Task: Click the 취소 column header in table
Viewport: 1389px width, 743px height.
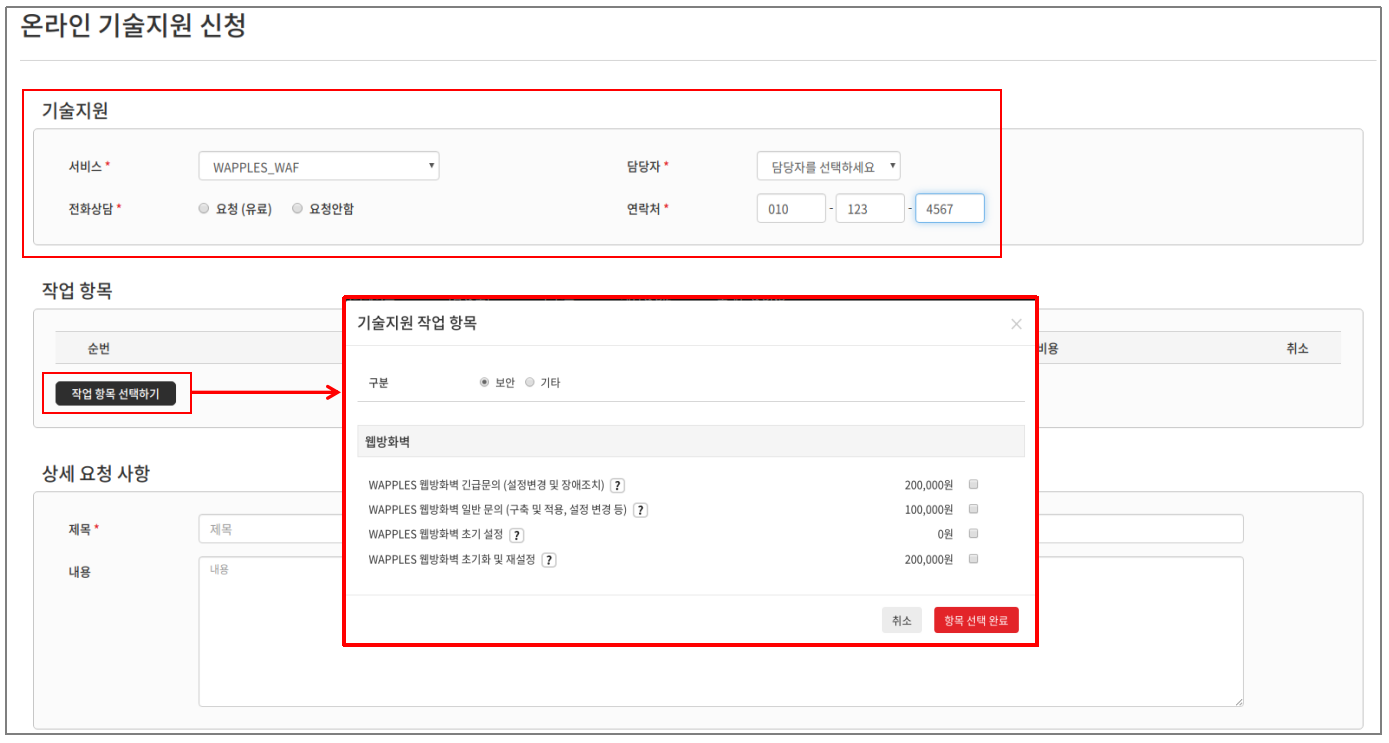Action: point(1298,349)
